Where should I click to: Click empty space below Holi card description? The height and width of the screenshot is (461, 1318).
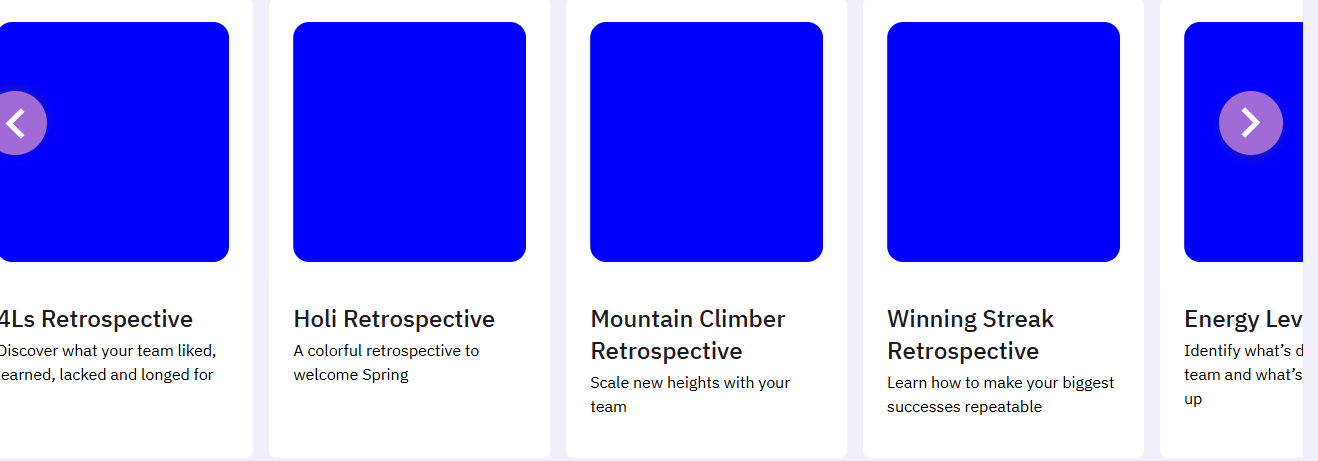[409, 425]
